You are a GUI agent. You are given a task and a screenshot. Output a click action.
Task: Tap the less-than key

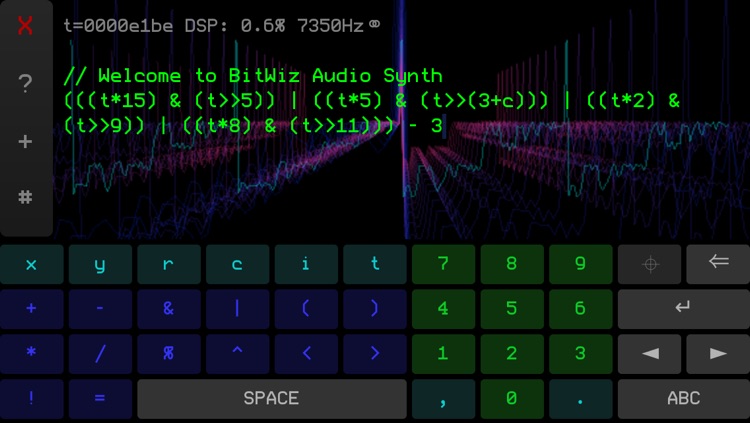click(306, 354)
